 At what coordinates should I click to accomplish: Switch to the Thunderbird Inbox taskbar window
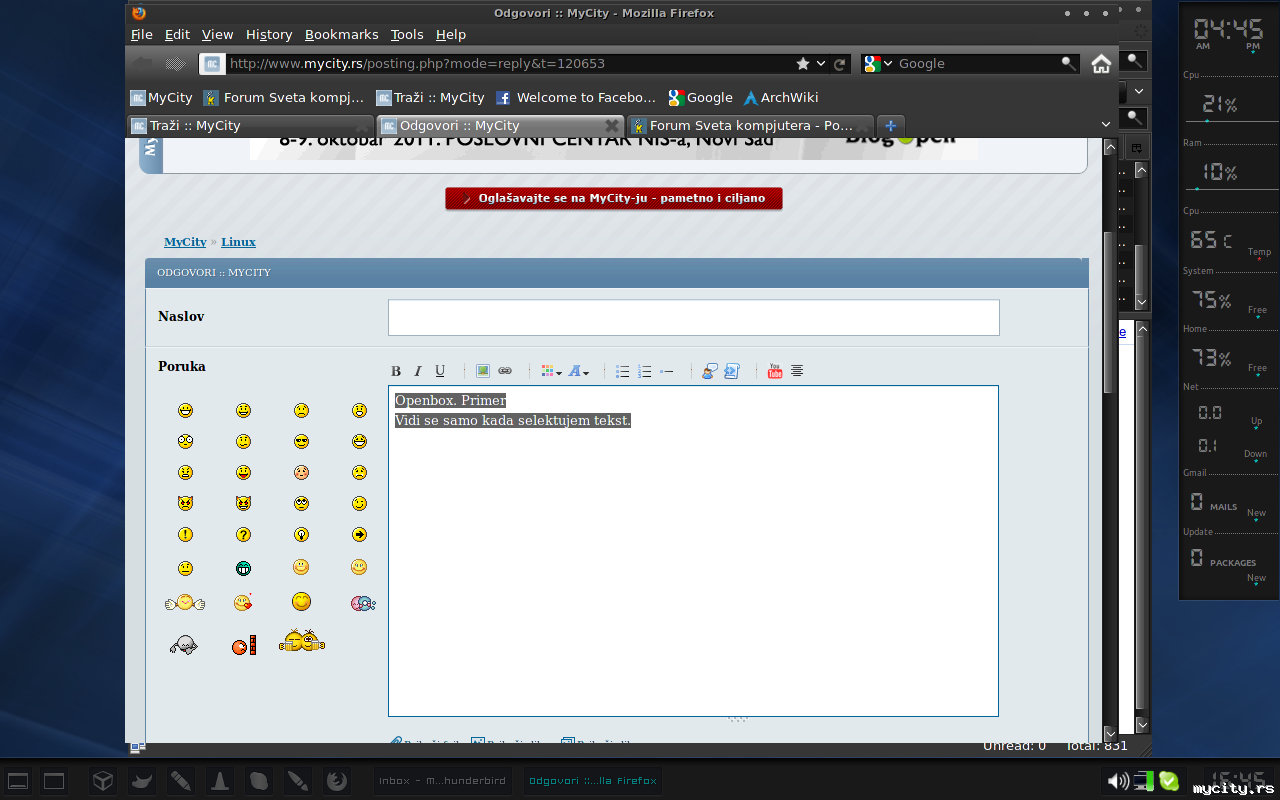(x=443, y=781)
